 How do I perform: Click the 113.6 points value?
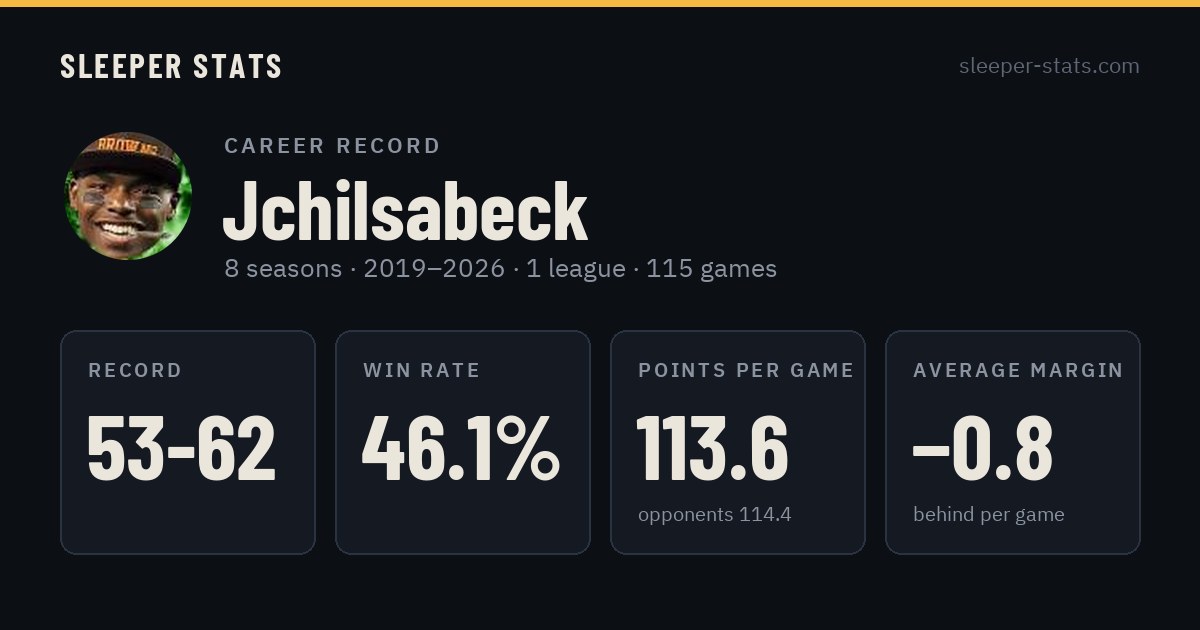coord(713,448)
